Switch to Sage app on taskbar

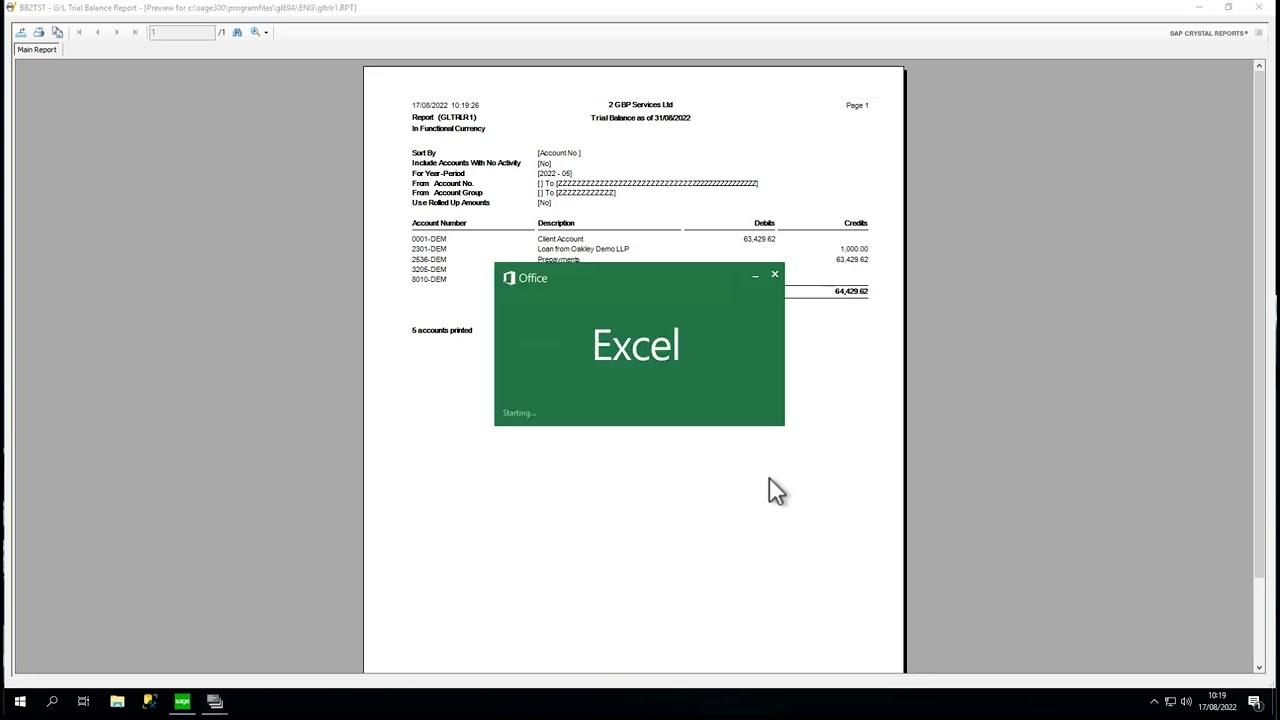182,702
